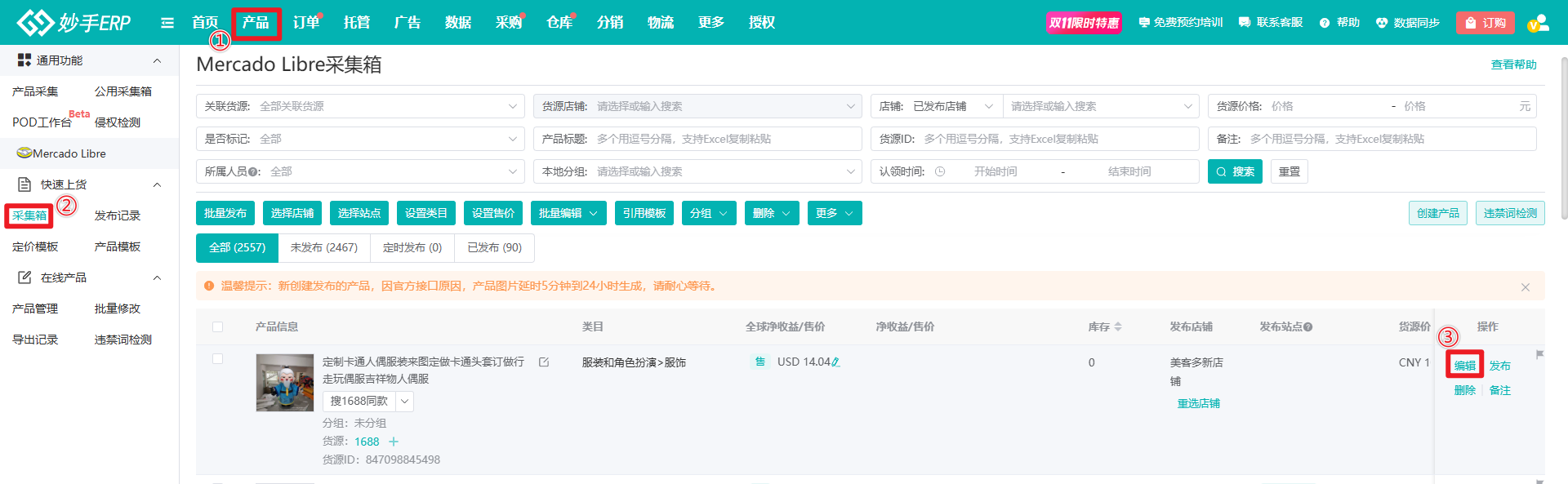Switch to the 已发布 (90) tab
Screen dimensions: 1568x484
coord(494,247)
